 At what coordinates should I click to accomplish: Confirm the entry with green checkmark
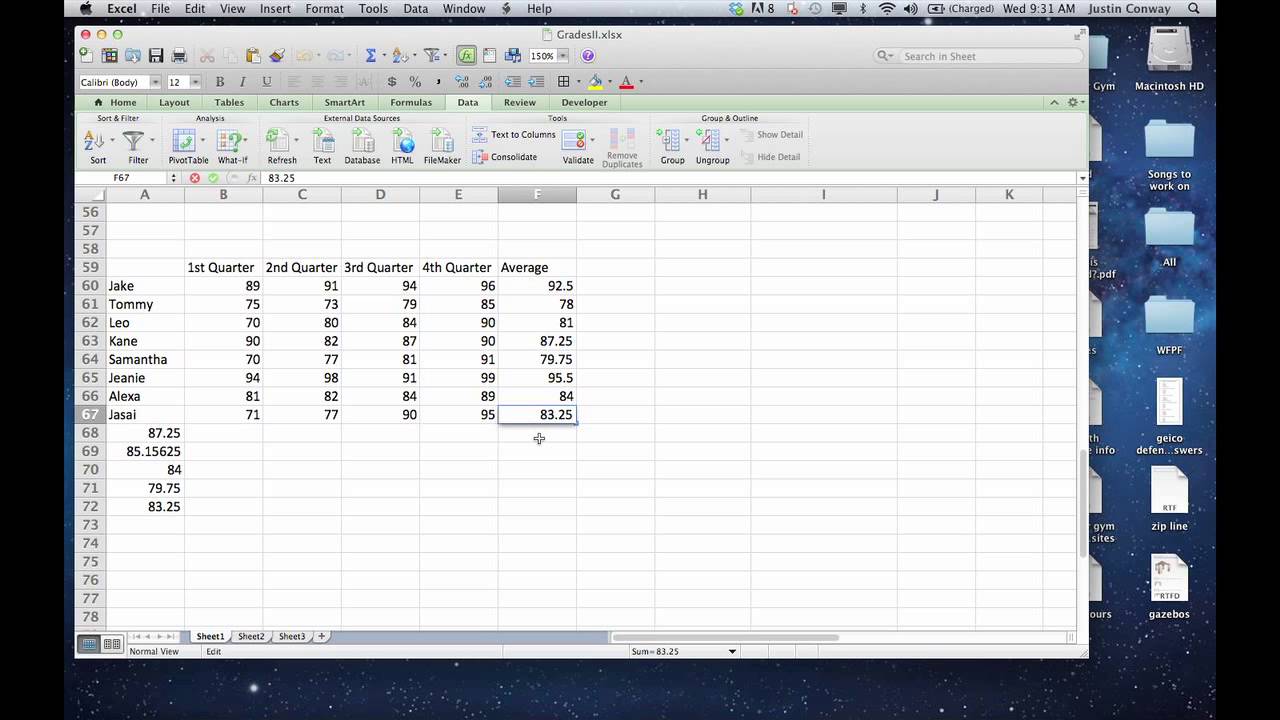pyautogui.click(x=213, y=178)
